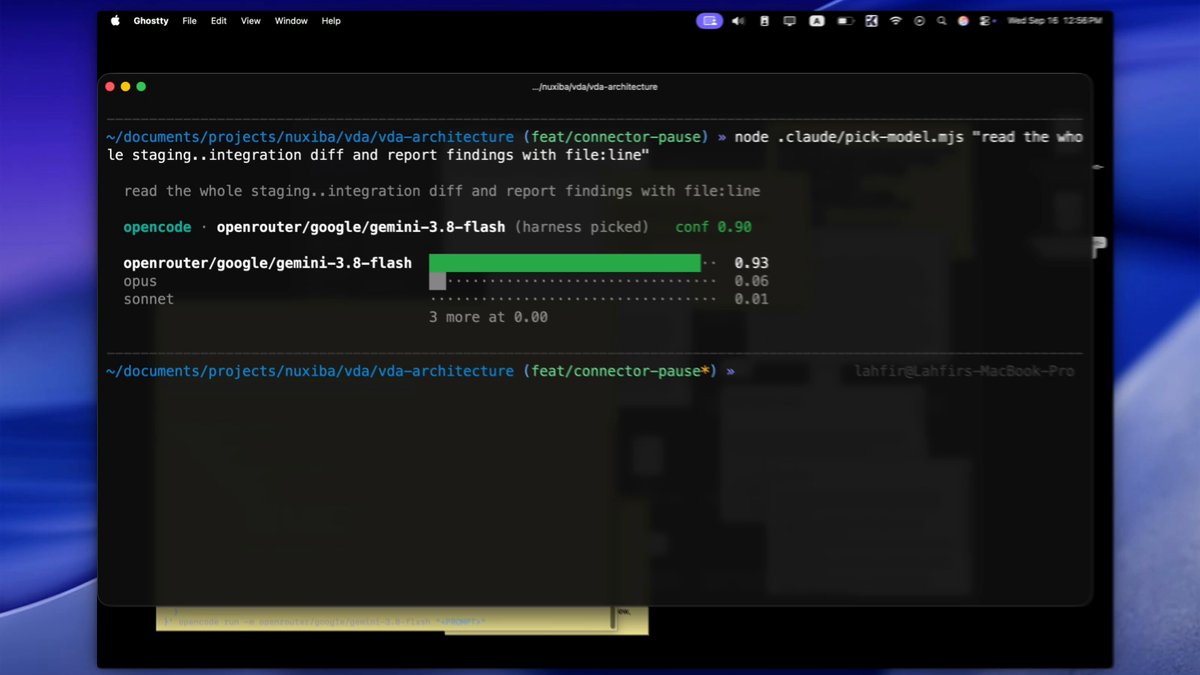The width and height of the screenshot is (1200, 675).
Task: Click the 'opus' row label
Action: (140, 282)
